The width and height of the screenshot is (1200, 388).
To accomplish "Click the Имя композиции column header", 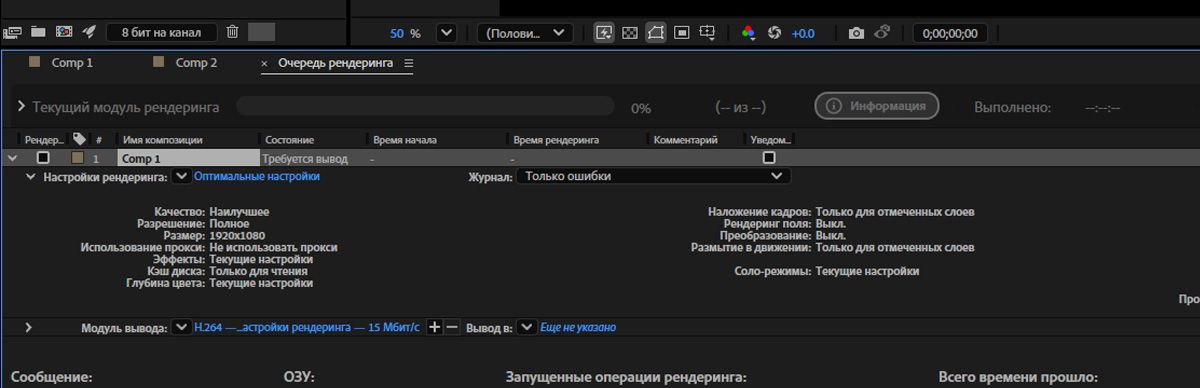I will (163, 140).
